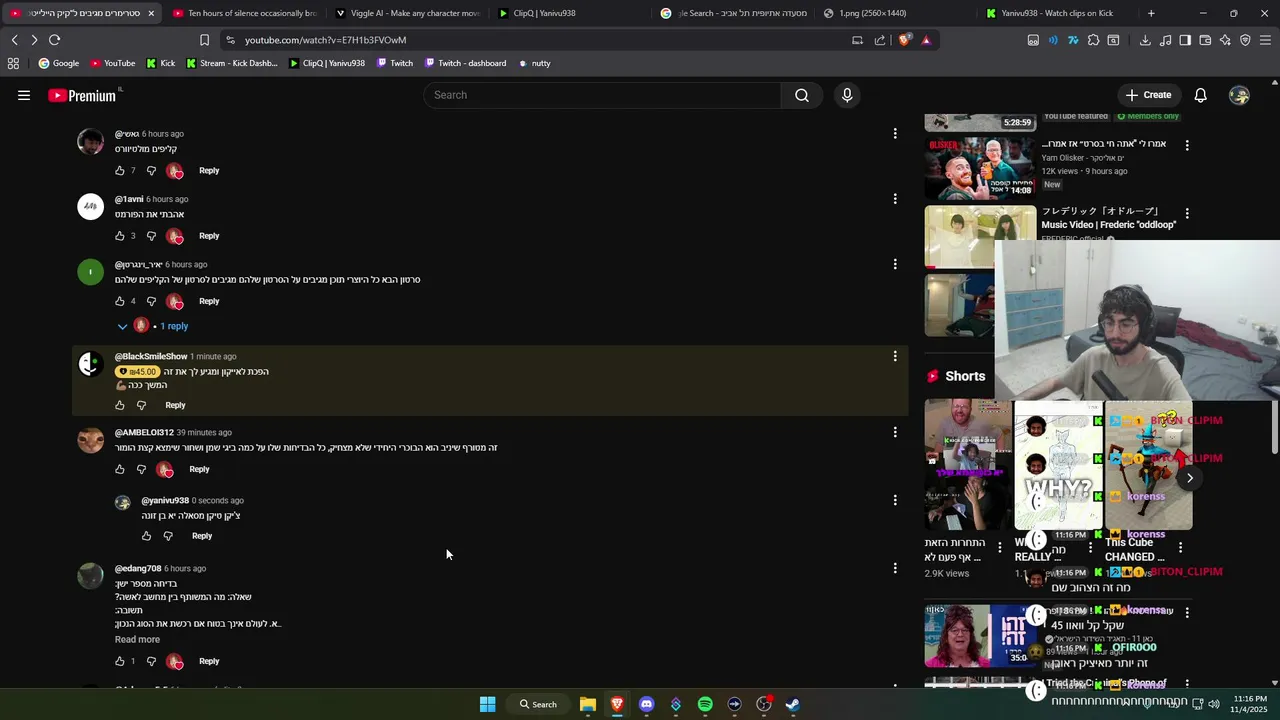Open options menu for @AMBELOI312 comment
Image resolution: width=1280 pixels, height=720 pixels.
[895, 432]
